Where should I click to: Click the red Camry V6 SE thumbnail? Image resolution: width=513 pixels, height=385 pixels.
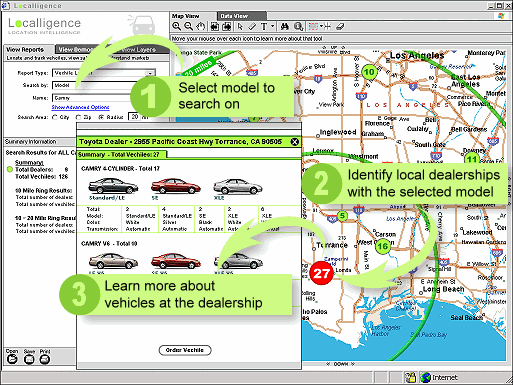pos(176,260)
